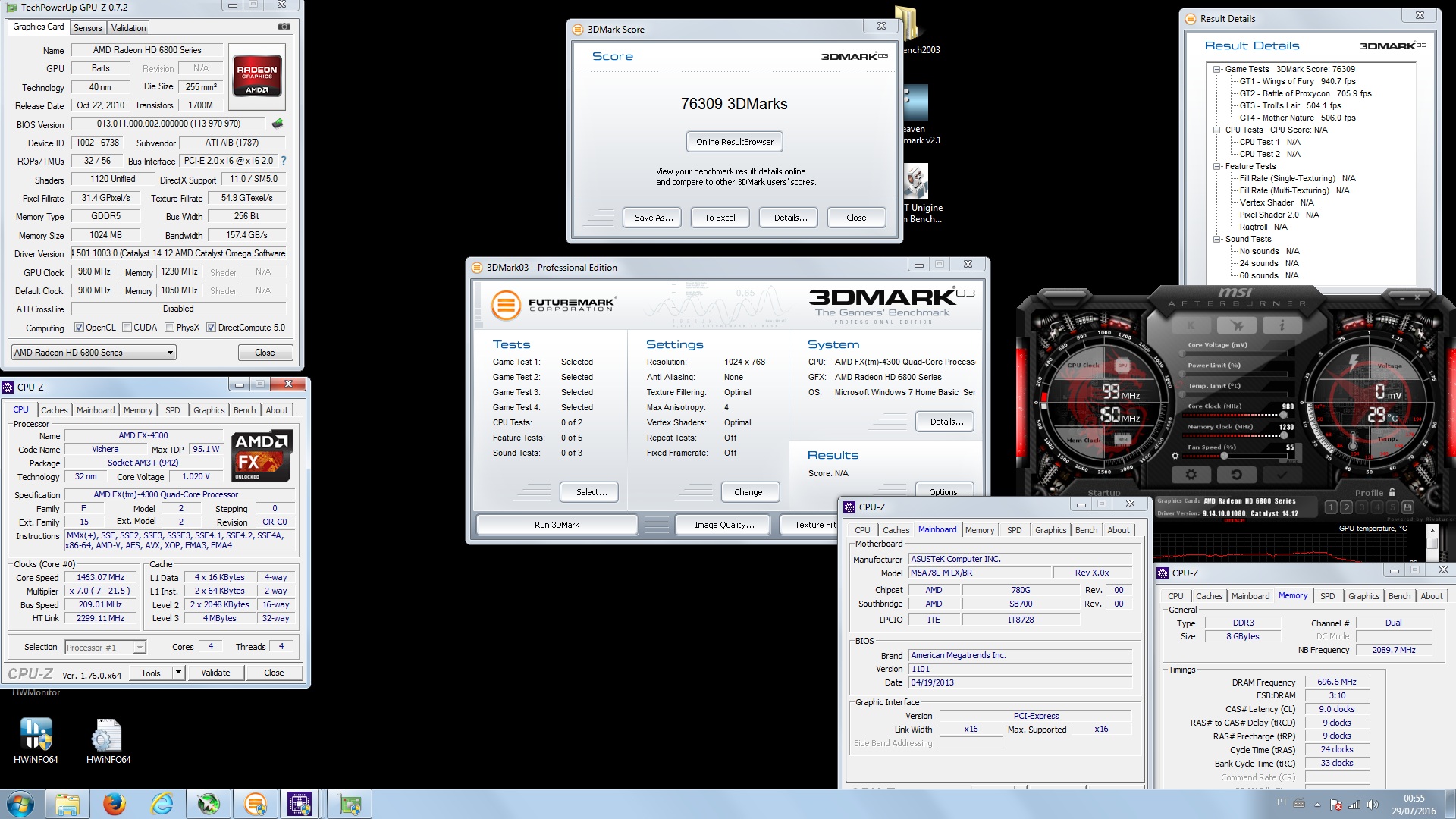Click the GPU-Z BIOS save chip icon
Viewport: 1456px width, 819px height.
278,124
